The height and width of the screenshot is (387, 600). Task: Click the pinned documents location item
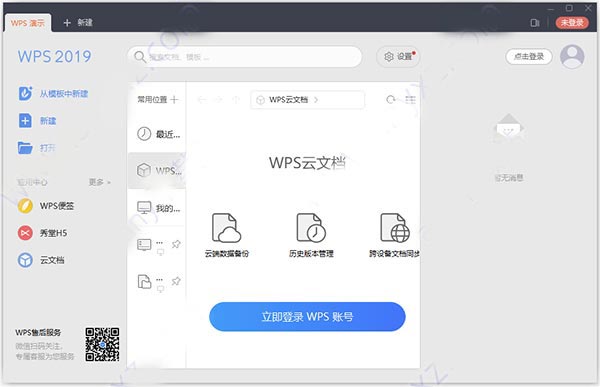(x=151, y=282)
